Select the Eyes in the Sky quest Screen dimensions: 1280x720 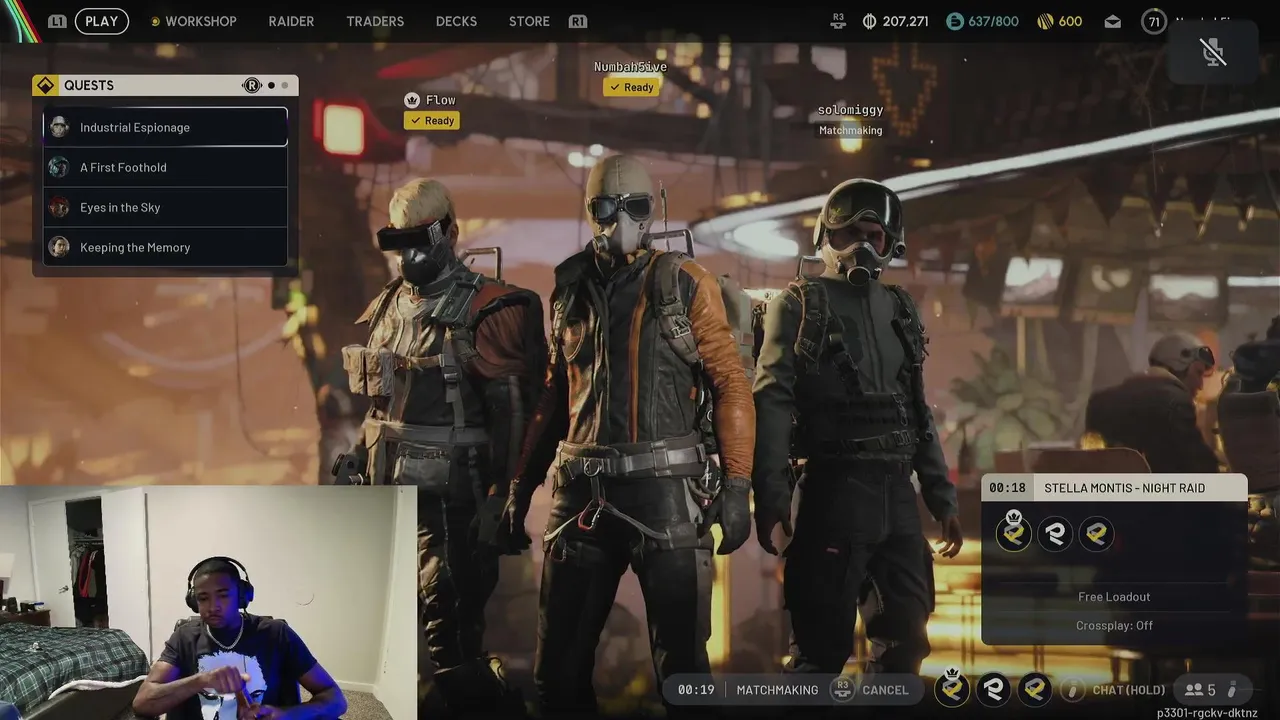click(x=165, y=207)
